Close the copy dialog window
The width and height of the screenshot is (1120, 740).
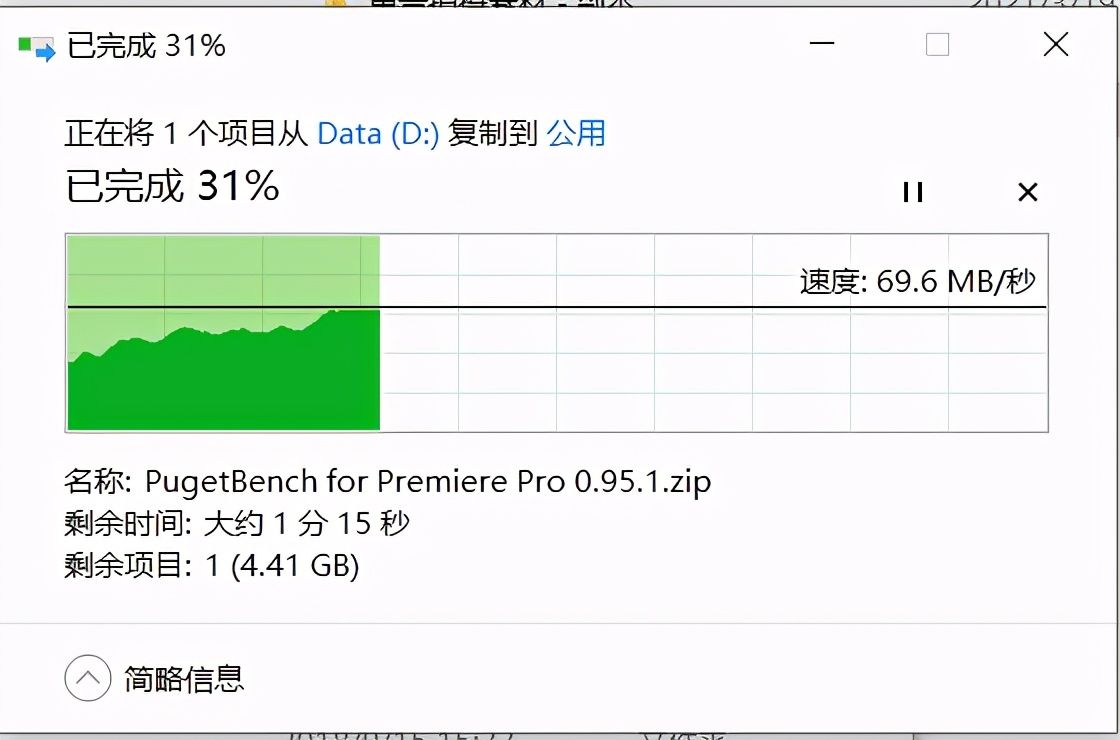[x=1056, y=45]
